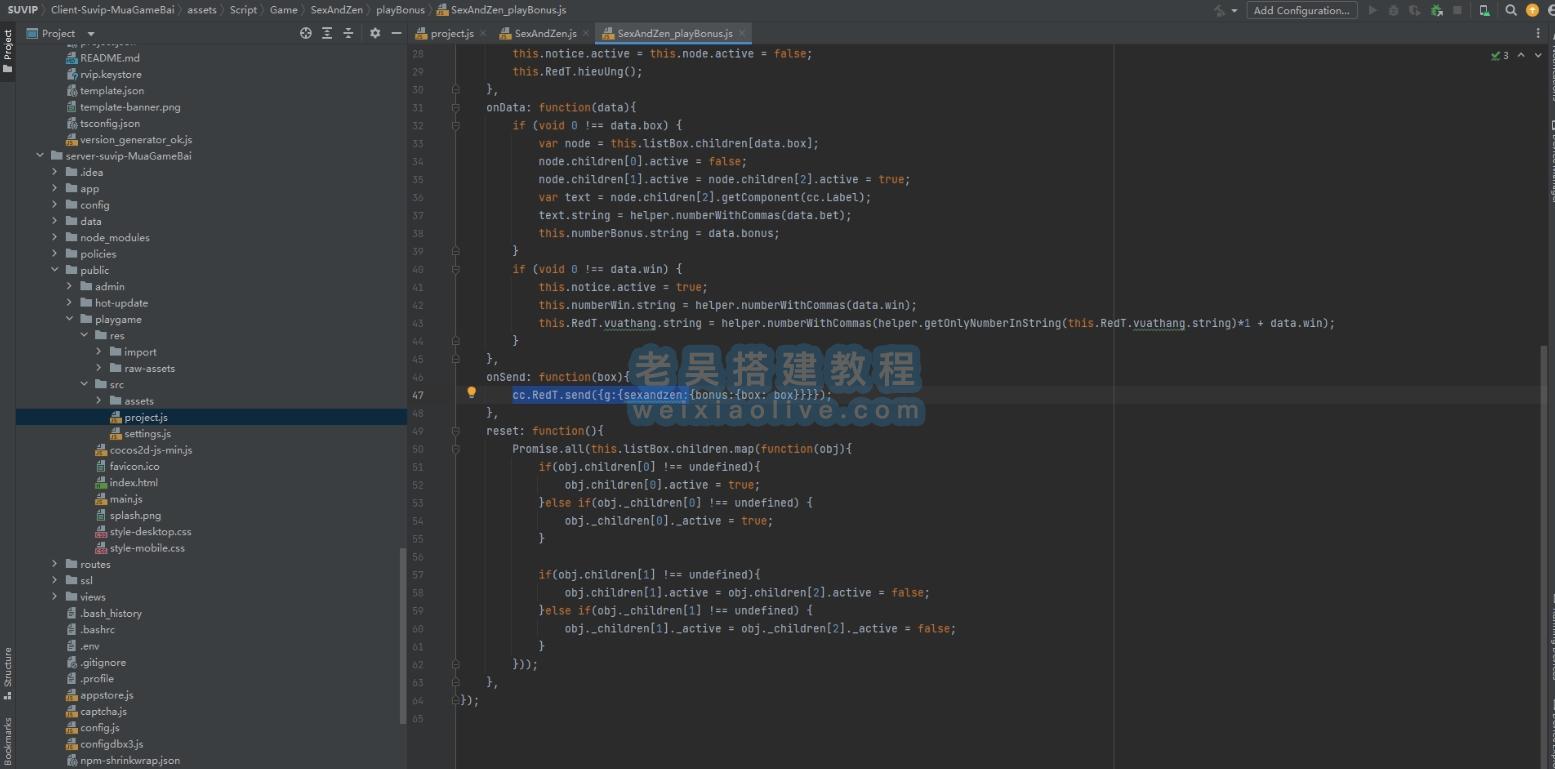
Task: Click the Expand All icon in Project panel
Action: (327, 33)
